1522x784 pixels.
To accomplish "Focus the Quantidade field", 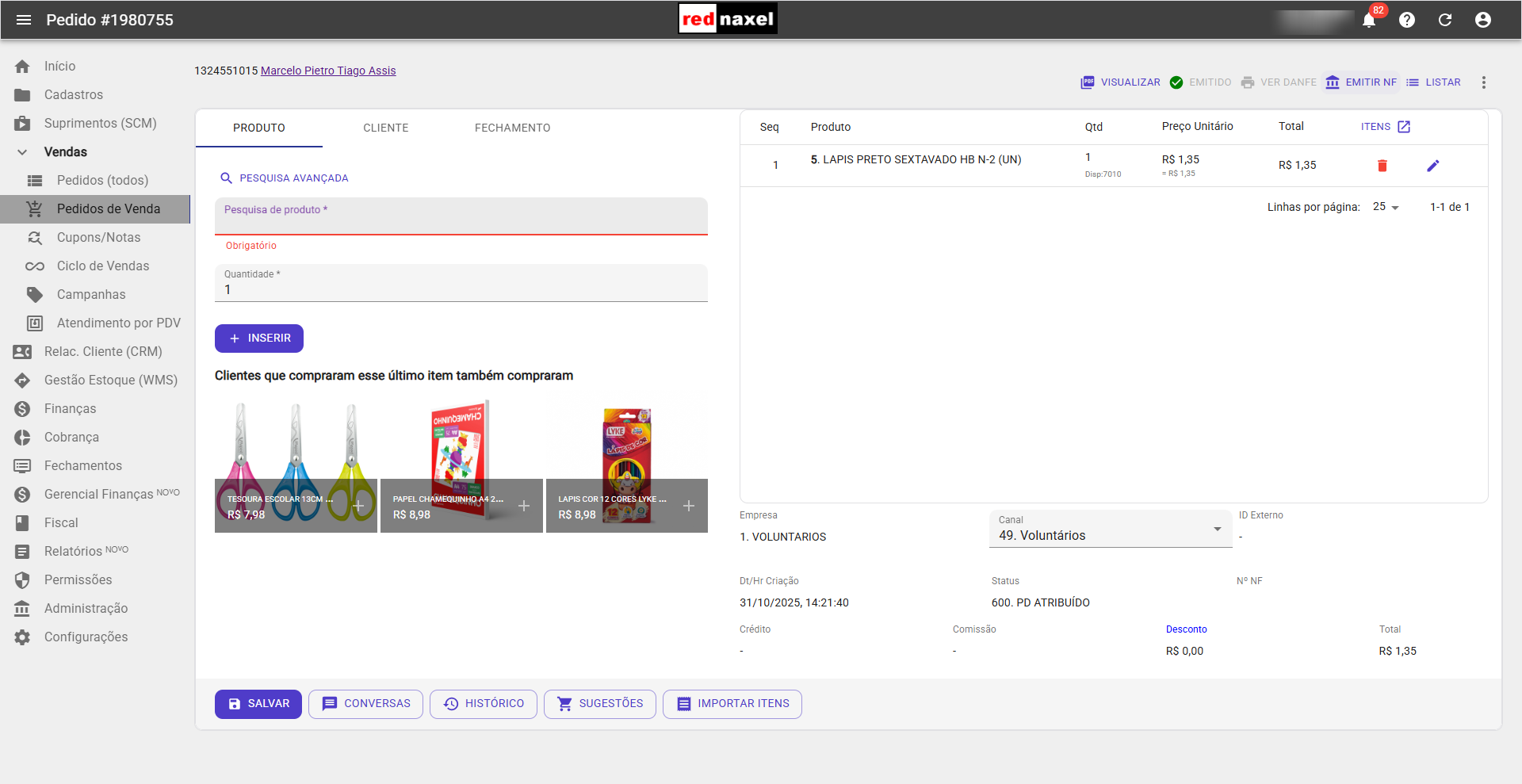I will pyautogui.click(x=461, y=283).
